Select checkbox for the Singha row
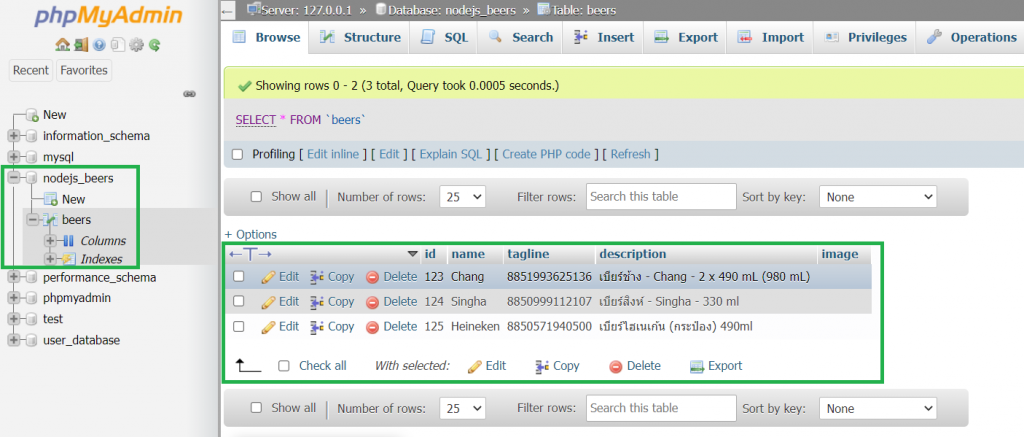 [x=239, y=301]
